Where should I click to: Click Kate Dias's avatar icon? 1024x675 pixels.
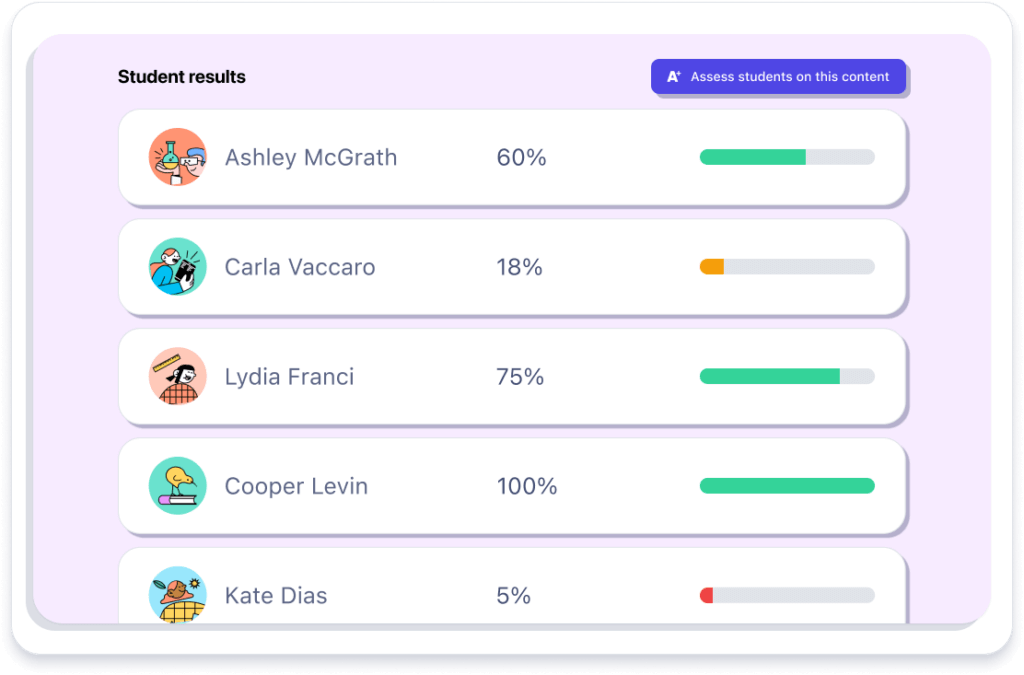point(178,596)
